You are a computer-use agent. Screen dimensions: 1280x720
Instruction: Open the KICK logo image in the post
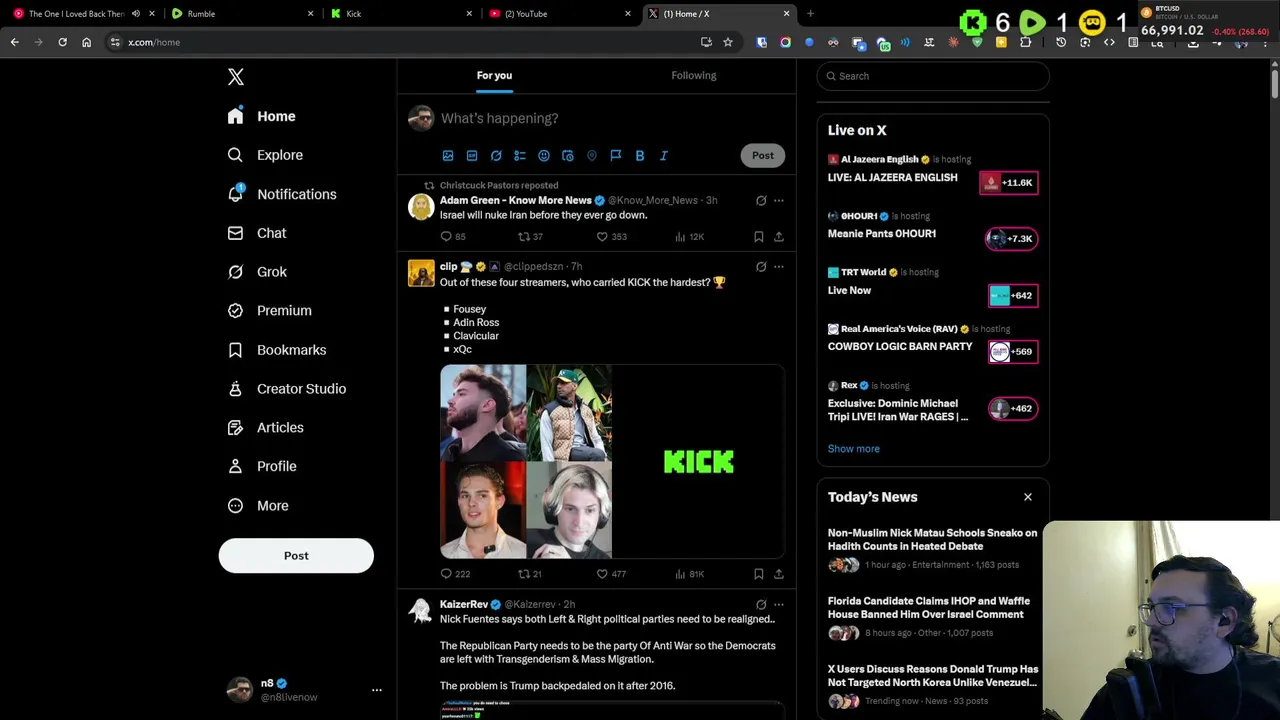[699, 461]
